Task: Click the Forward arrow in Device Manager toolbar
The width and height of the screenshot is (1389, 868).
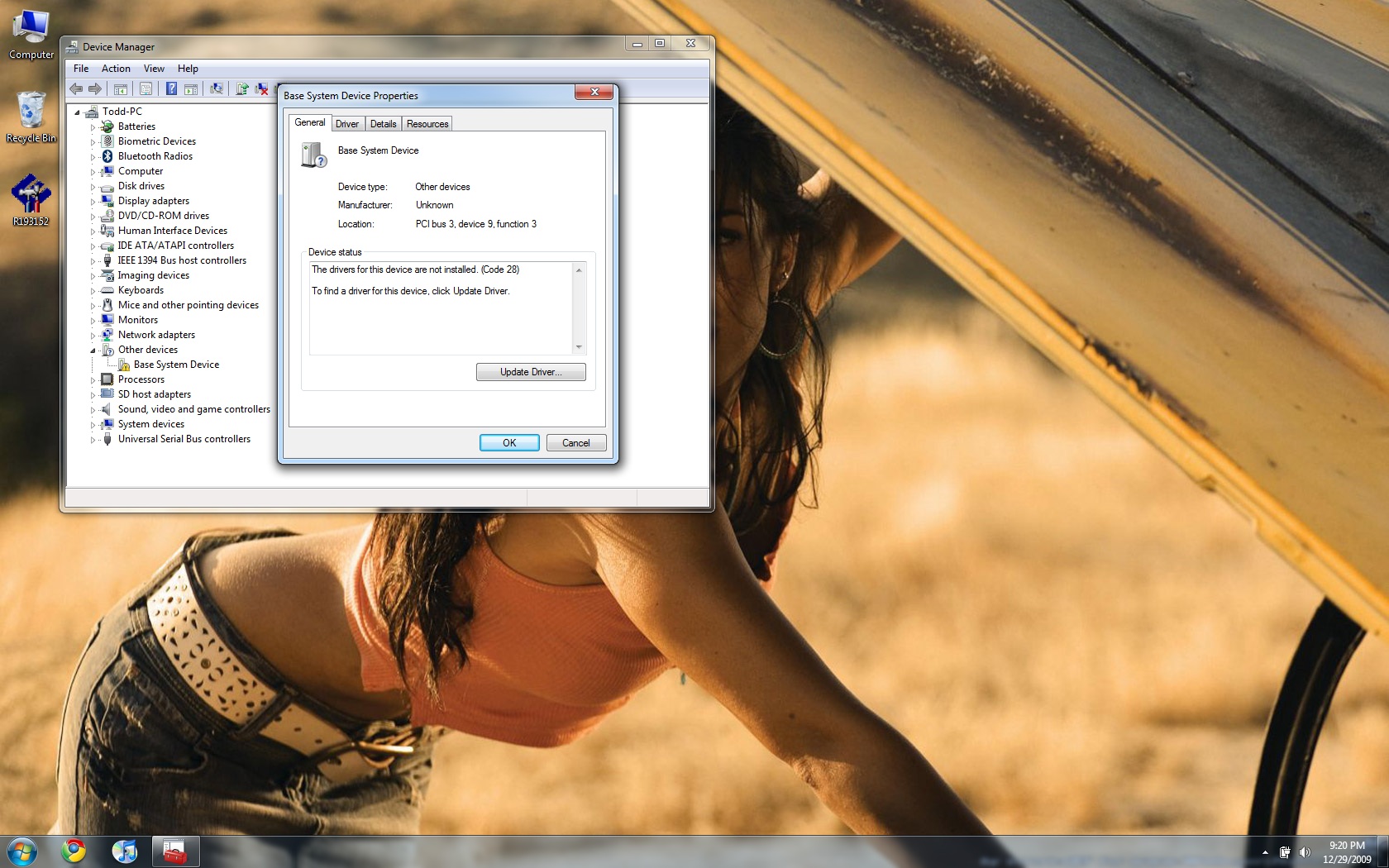Action: click(x=95, y=88)
